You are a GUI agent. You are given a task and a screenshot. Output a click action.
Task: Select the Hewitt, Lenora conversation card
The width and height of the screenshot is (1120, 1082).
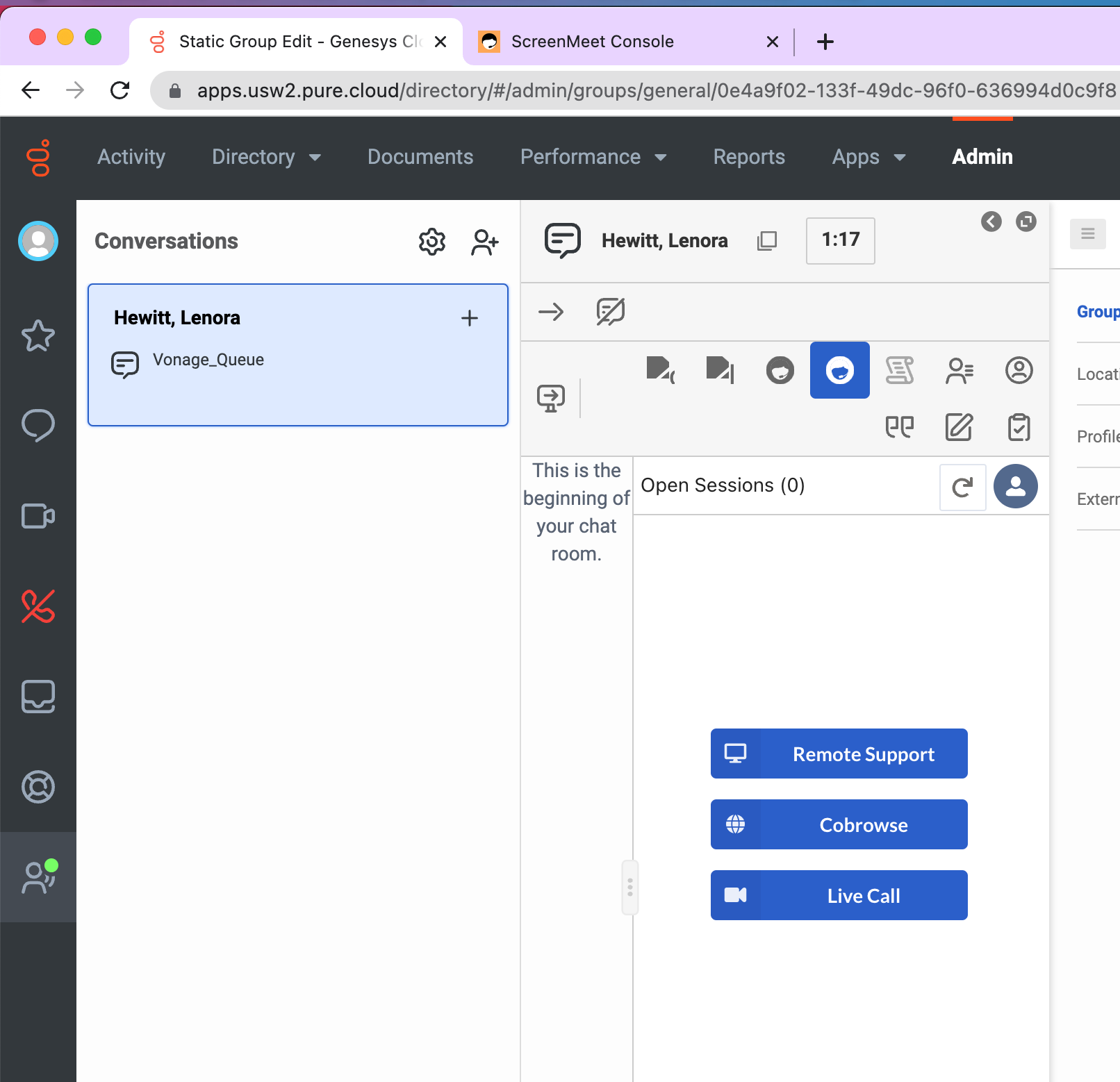[298, 355]
